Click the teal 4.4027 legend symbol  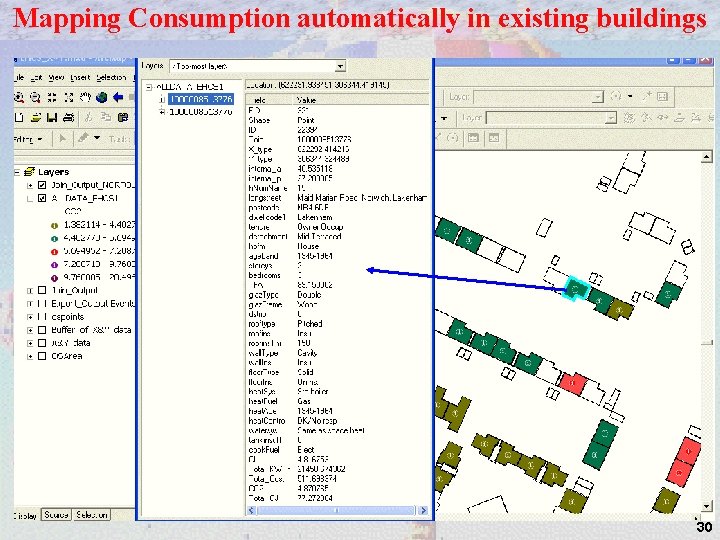point(54,238)
